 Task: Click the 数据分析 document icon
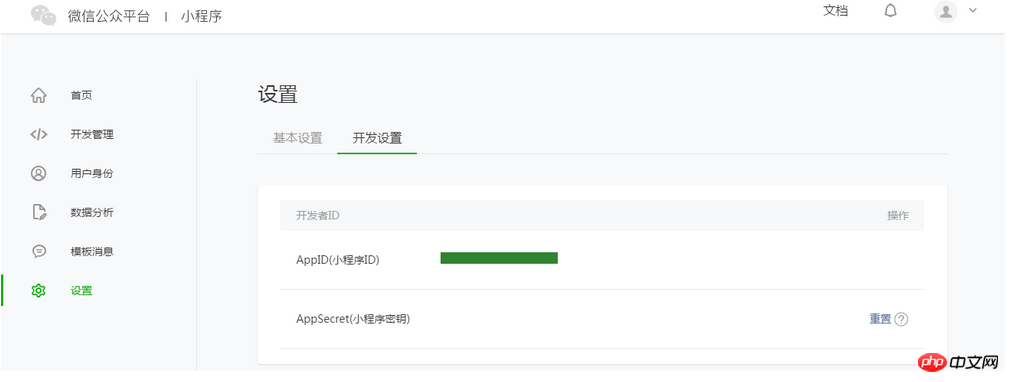coord(39,212)
